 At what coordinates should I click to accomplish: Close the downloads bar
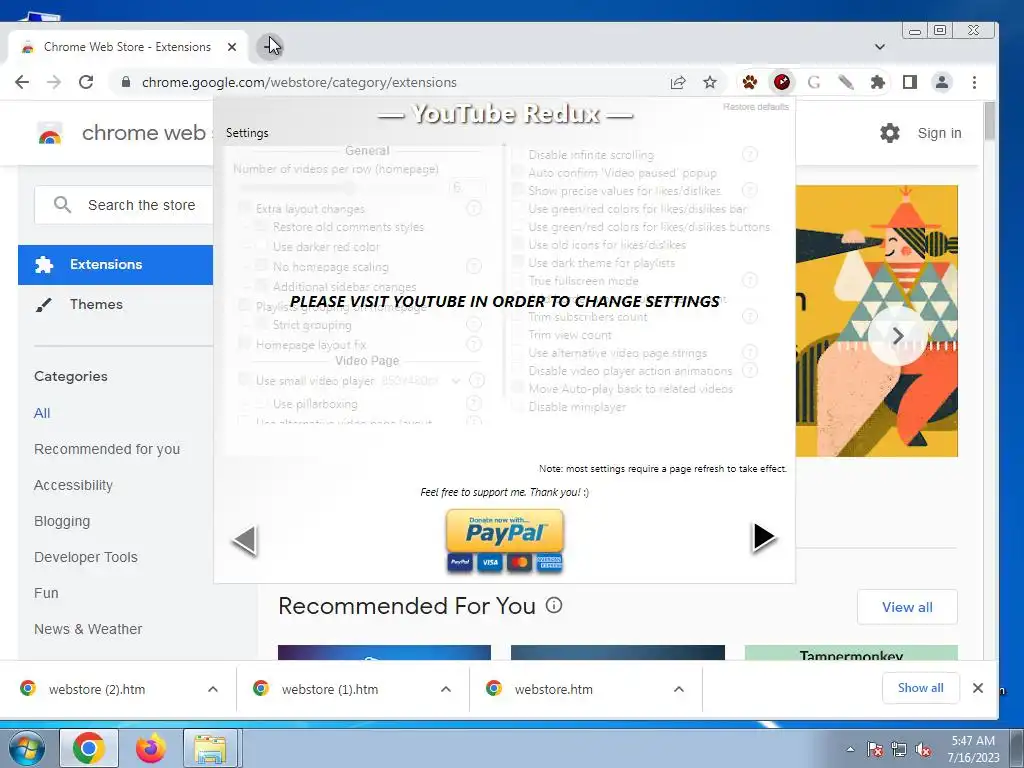(x=978, y=688)
